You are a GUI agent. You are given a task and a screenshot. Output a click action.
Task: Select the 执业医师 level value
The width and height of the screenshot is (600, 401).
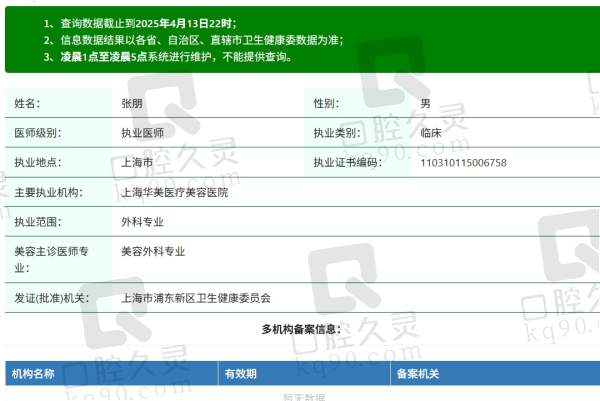point(142,133)
